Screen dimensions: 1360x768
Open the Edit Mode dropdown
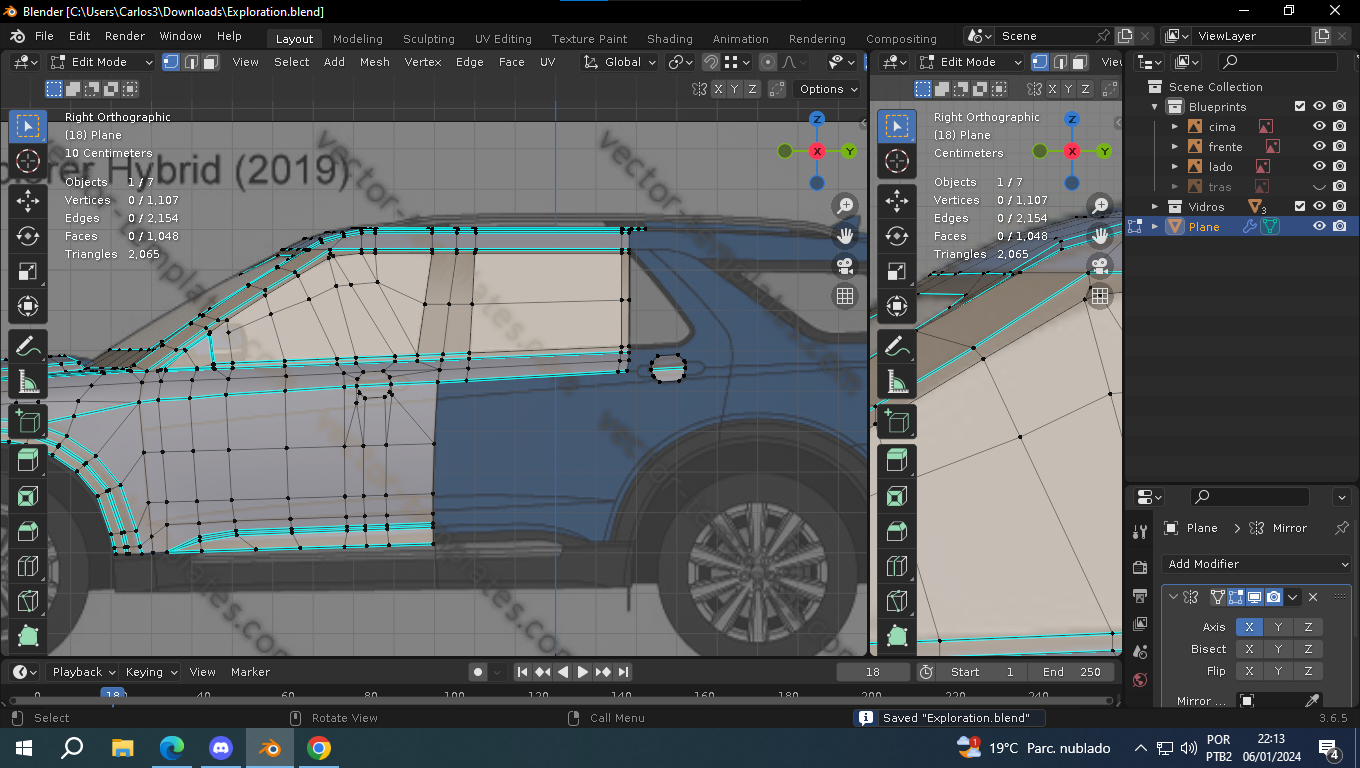[x=102, y=62]
